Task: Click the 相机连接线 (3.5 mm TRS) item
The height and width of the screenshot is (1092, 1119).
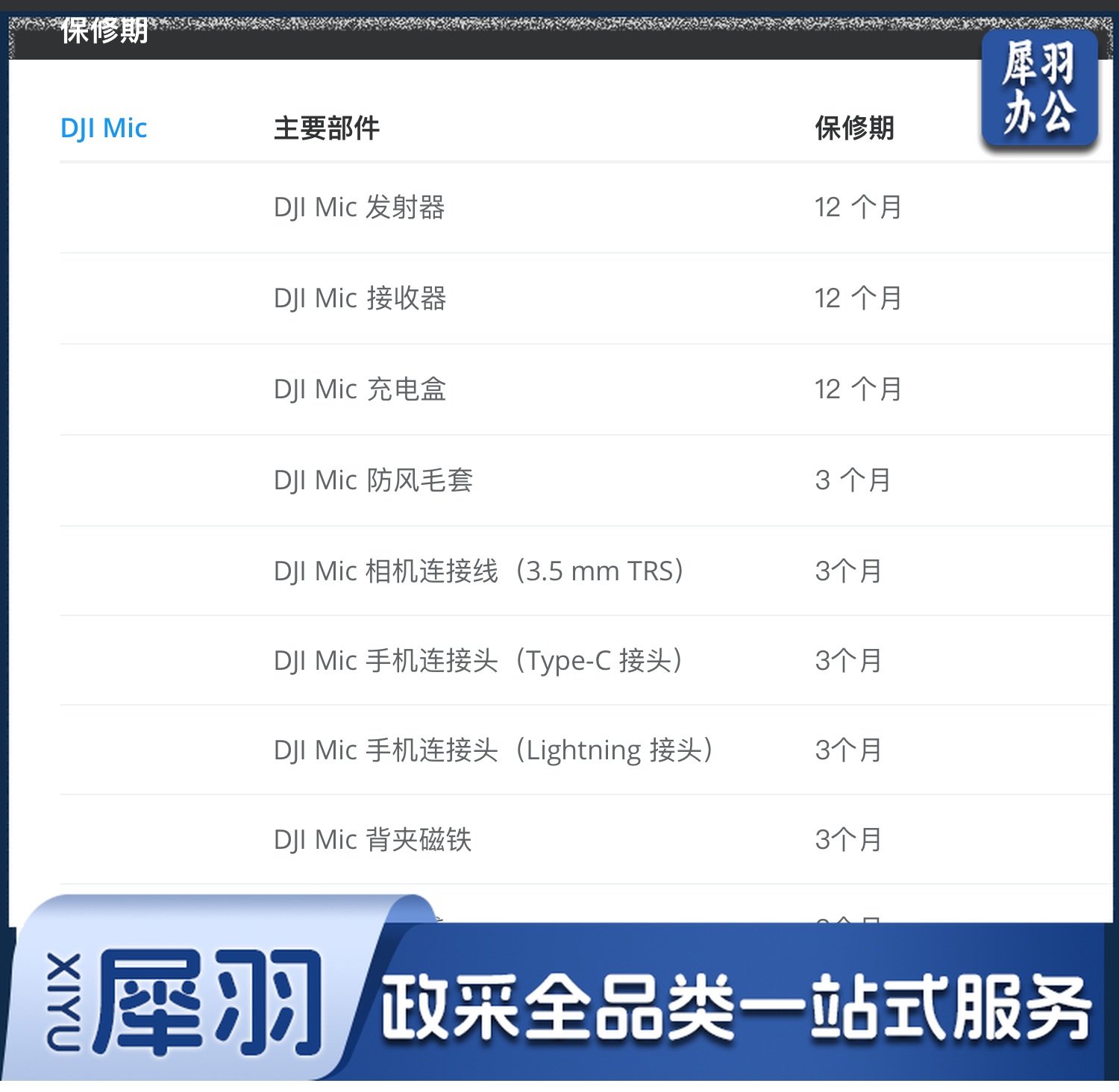Action: coord(479,571)
